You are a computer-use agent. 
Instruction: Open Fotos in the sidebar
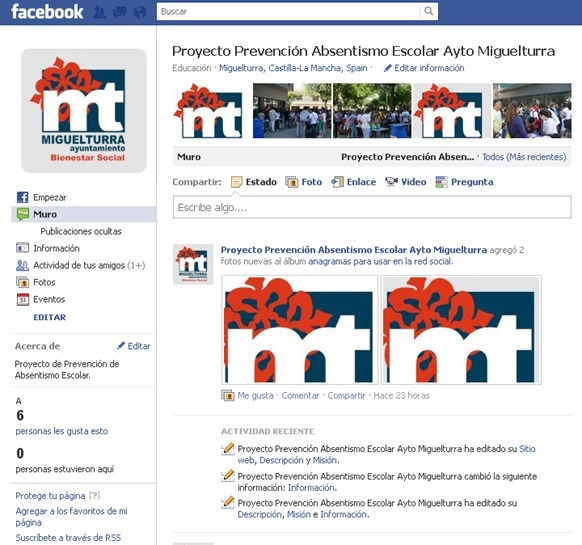[x=44, y=282]
